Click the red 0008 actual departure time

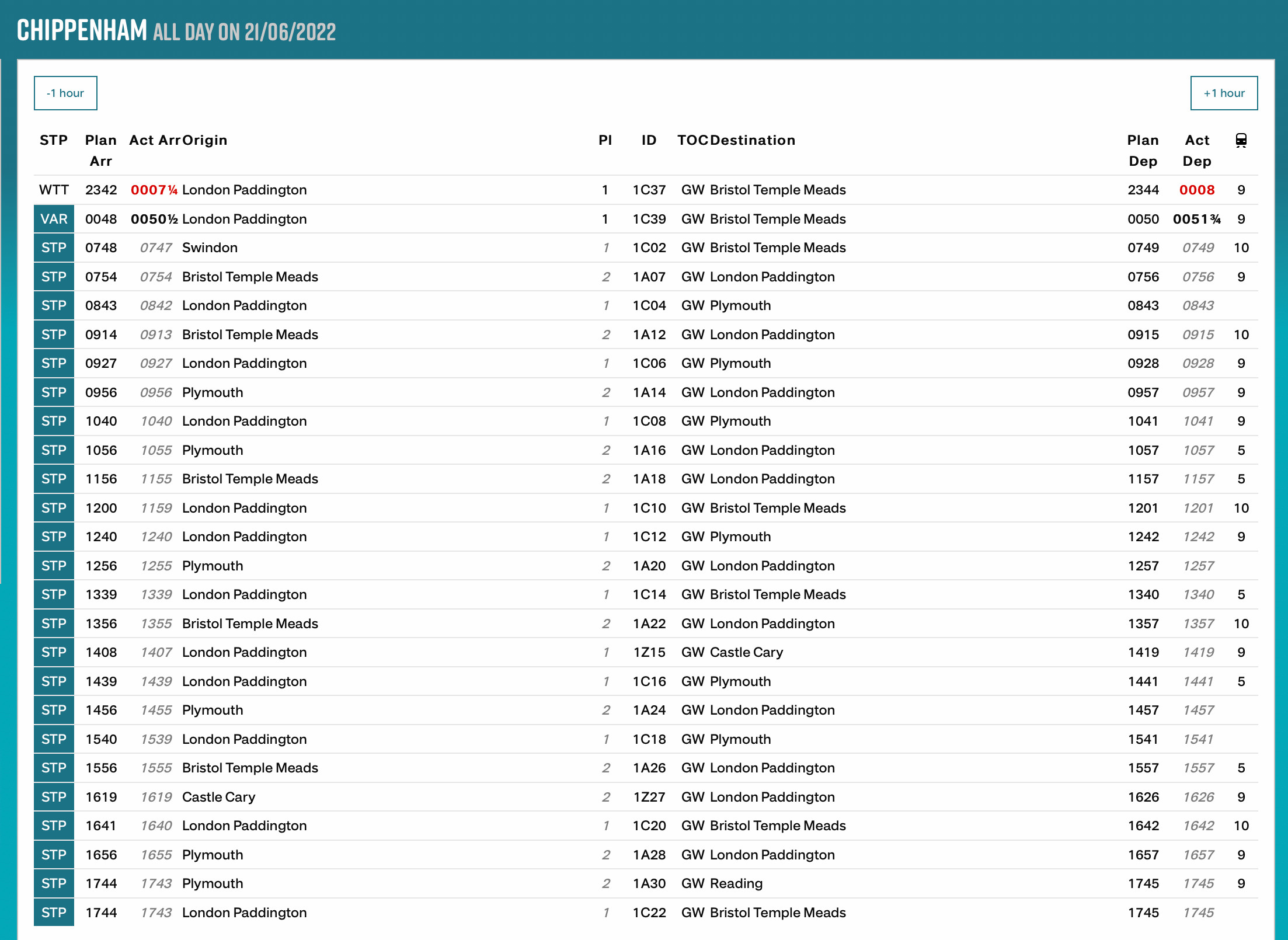tap(1196, 190)
